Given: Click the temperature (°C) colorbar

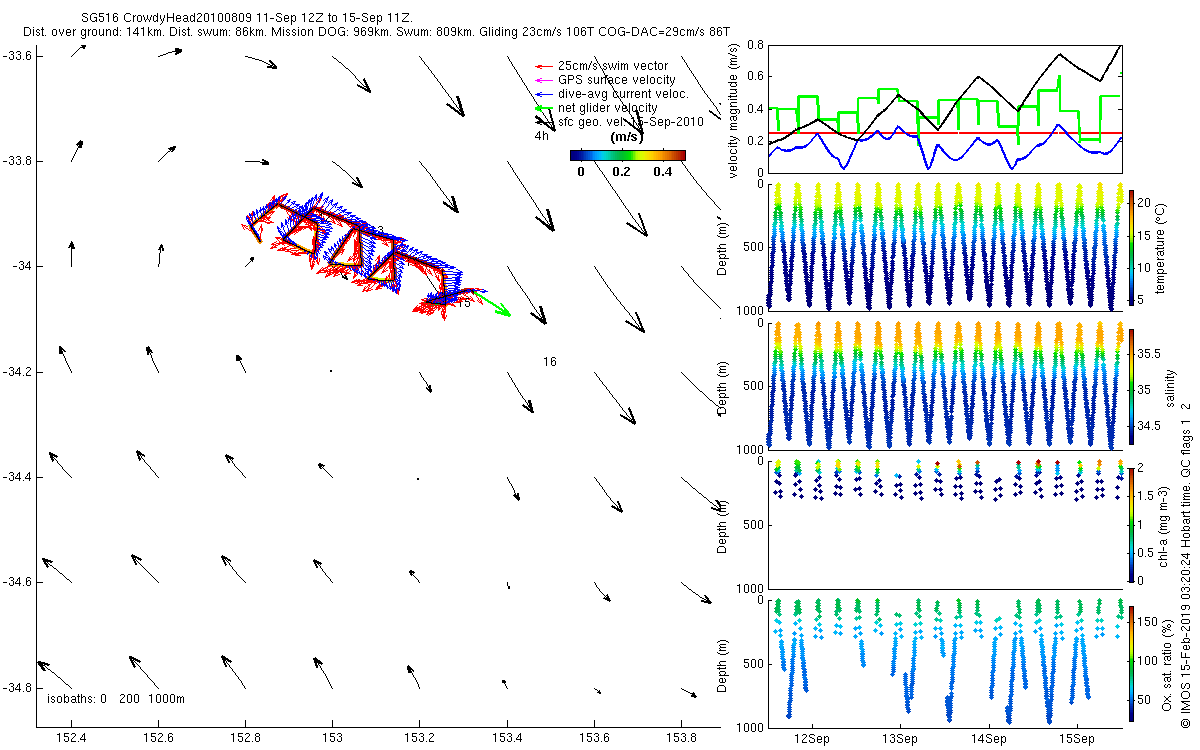Looking at the screenshot, I should coord(1132,246).
